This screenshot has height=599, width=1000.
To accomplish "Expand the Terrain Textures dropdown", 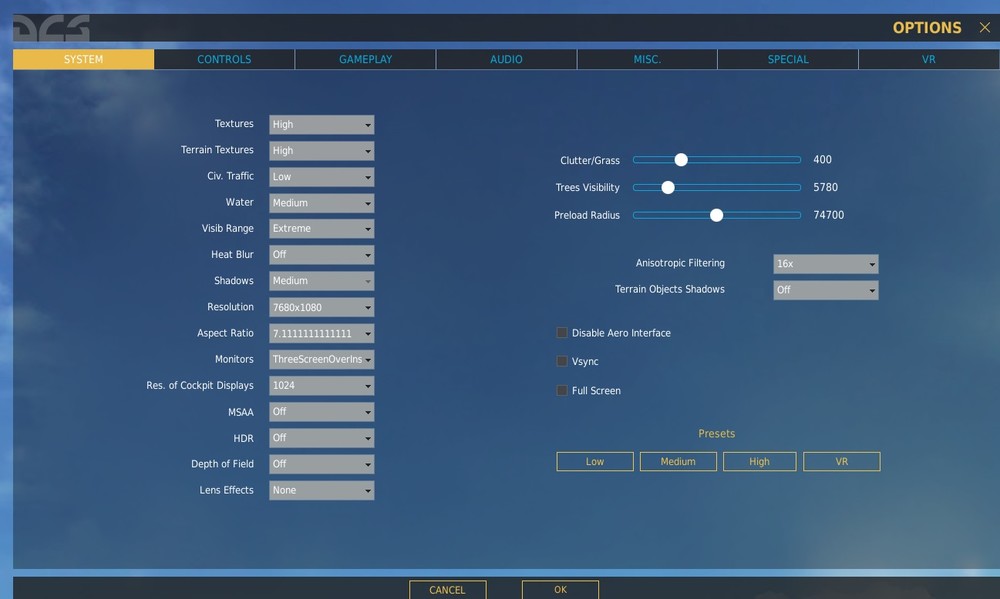I will pos(321,151).
